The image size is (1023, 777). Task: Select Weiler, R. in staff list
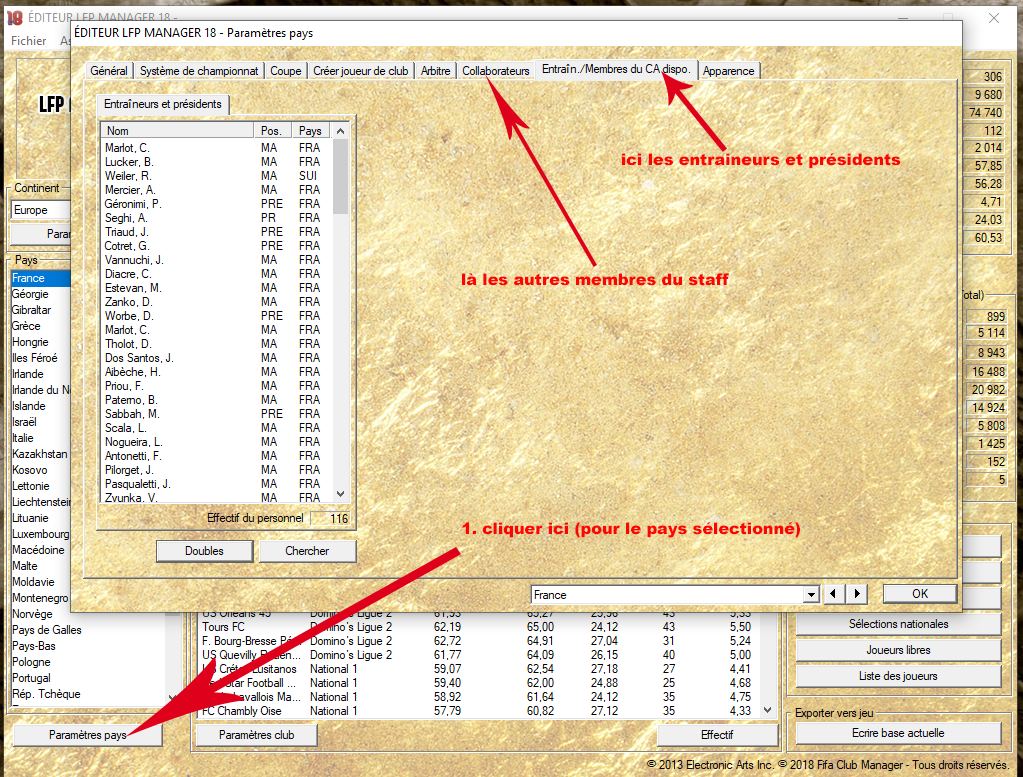coord(217,175)
